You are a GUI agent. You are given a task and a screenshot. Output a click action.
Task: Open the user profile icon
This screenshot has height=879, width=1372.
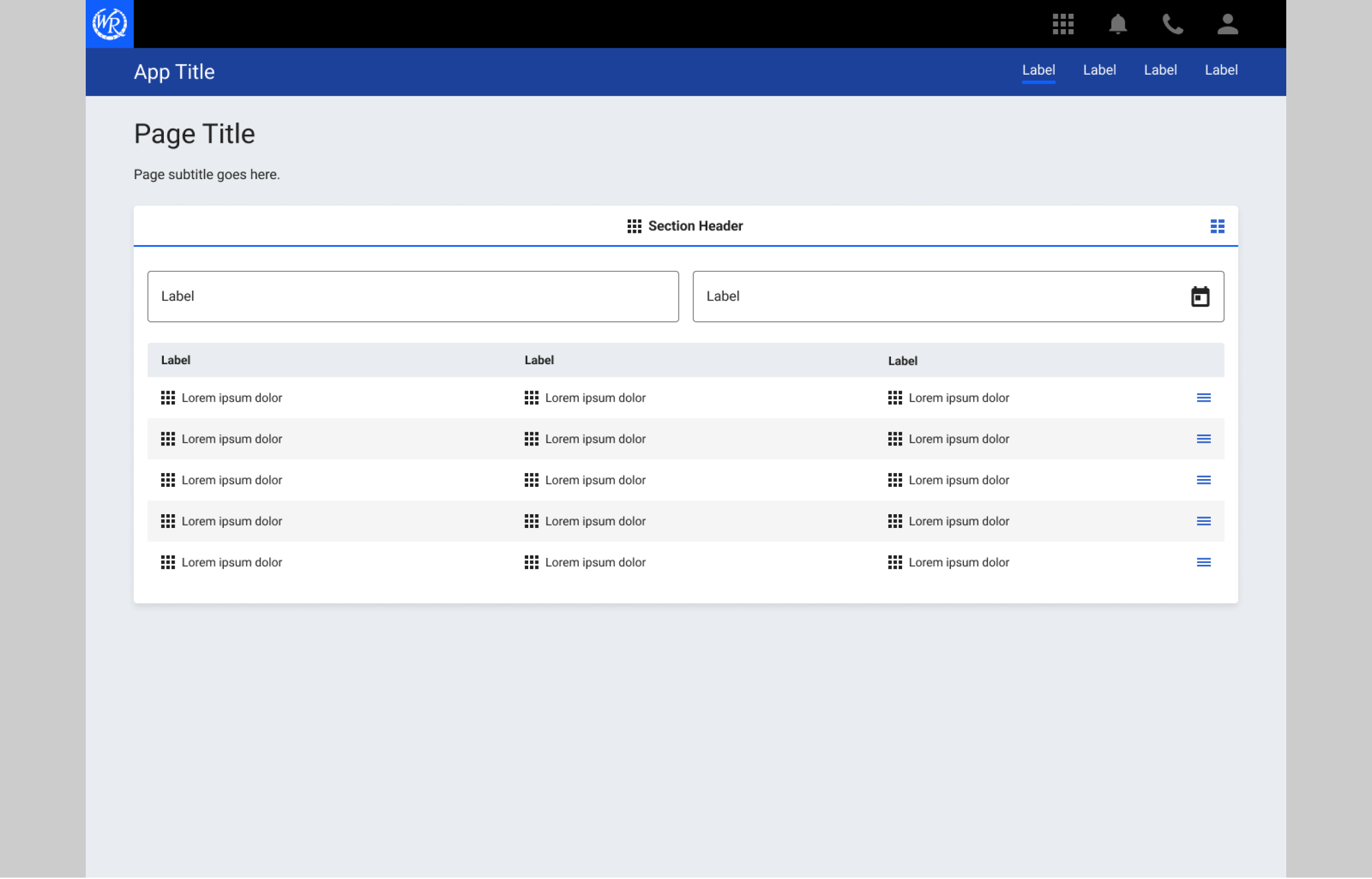click(1227, 24)
